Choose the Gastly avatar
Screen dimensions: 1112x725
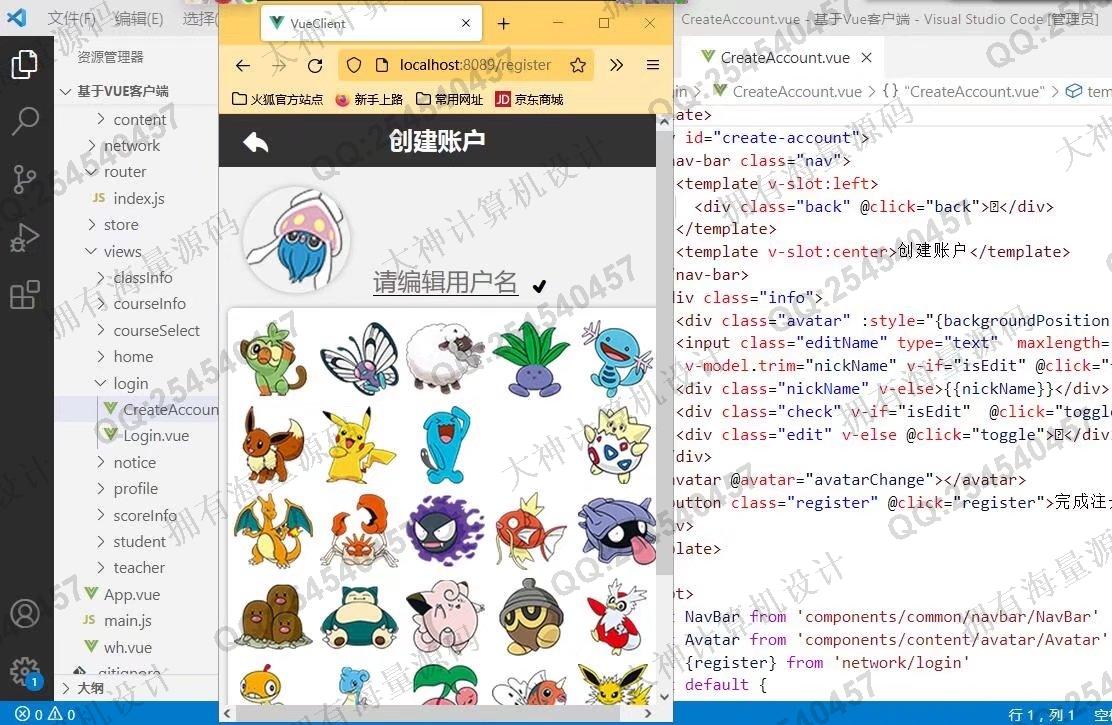pos(445,530)
